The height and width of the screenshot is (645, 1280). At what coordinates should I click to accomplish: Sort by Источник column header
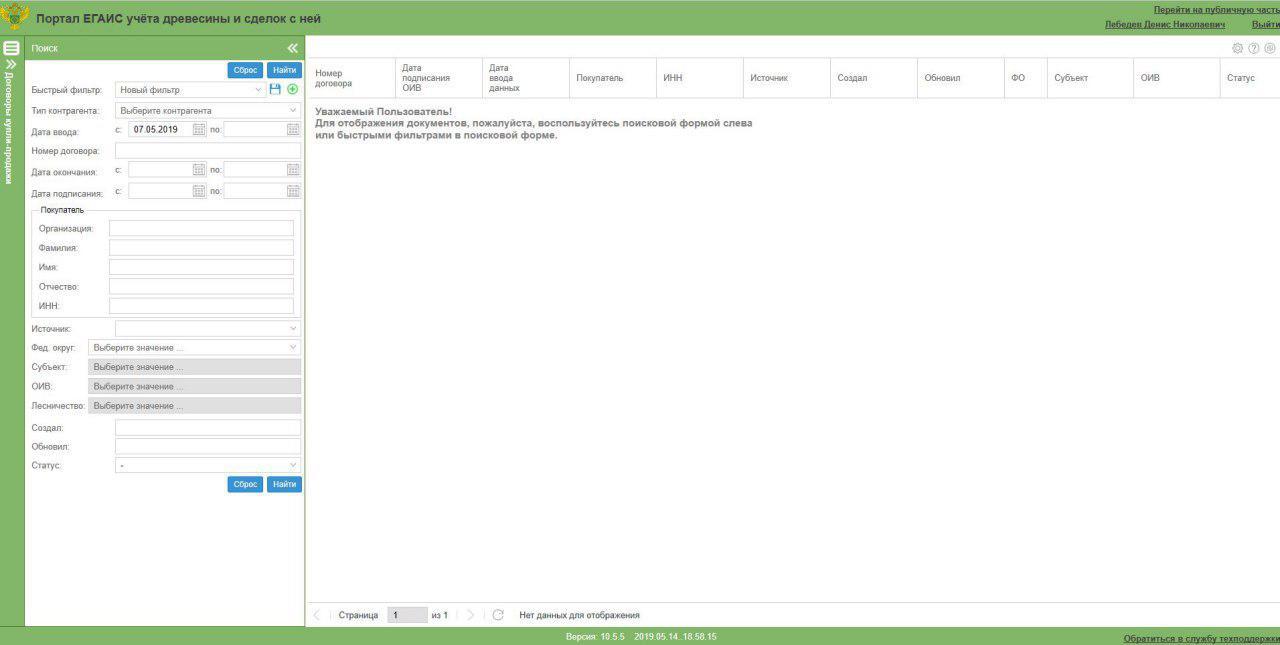coord(786,78)
